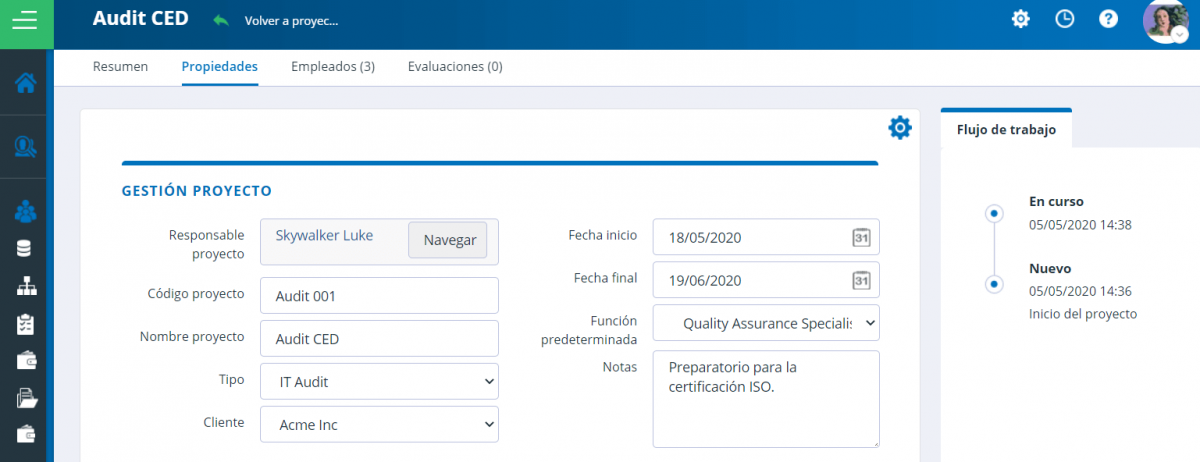Open the Función predeterminada dropdown
The height and width of the screenshot is (462, 1200).
tap(766, 323)
